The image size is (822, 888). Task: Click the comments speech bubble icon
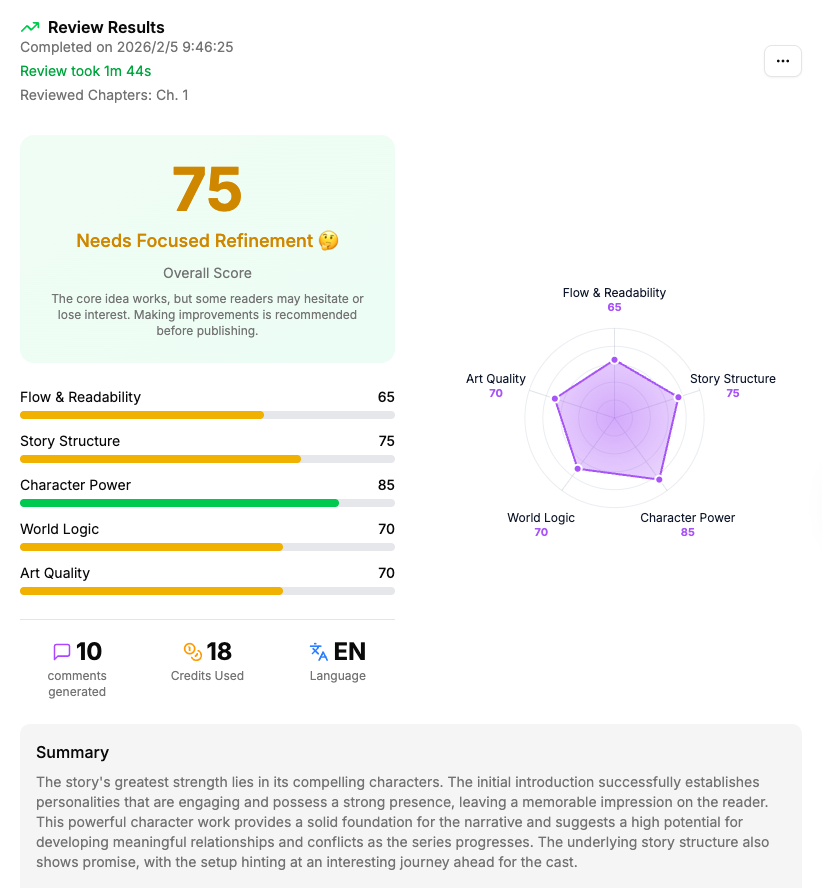pos(62,652)
